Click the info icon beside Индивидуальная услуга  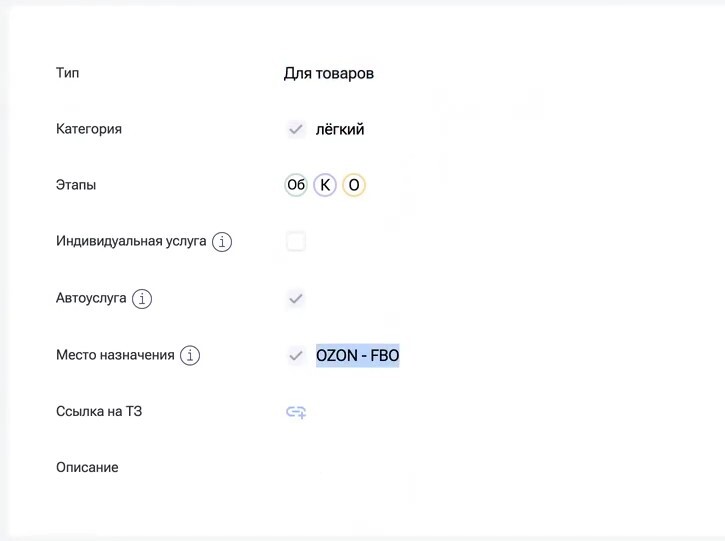(222, 241)
